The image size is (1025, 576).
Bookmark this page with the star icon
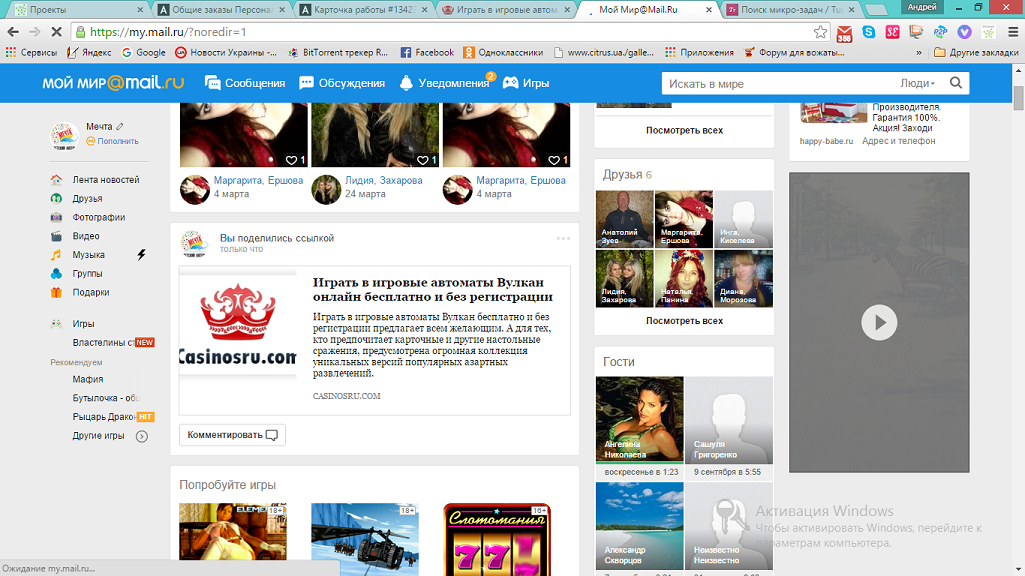[820, 32]
